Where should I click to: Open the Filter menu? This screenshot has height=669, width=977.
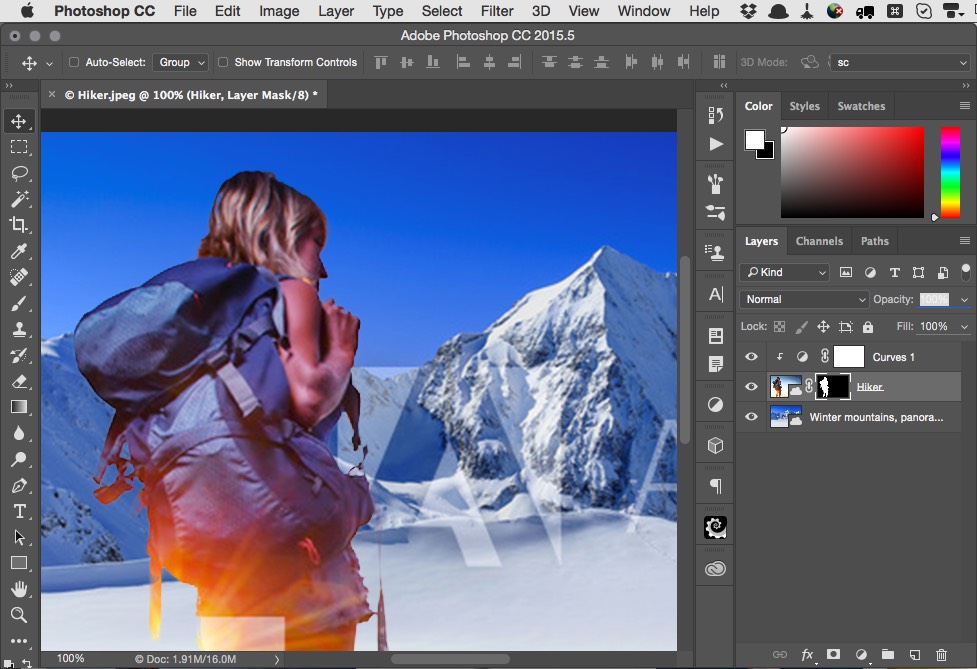pyautogui.click(x=497, y=11)
